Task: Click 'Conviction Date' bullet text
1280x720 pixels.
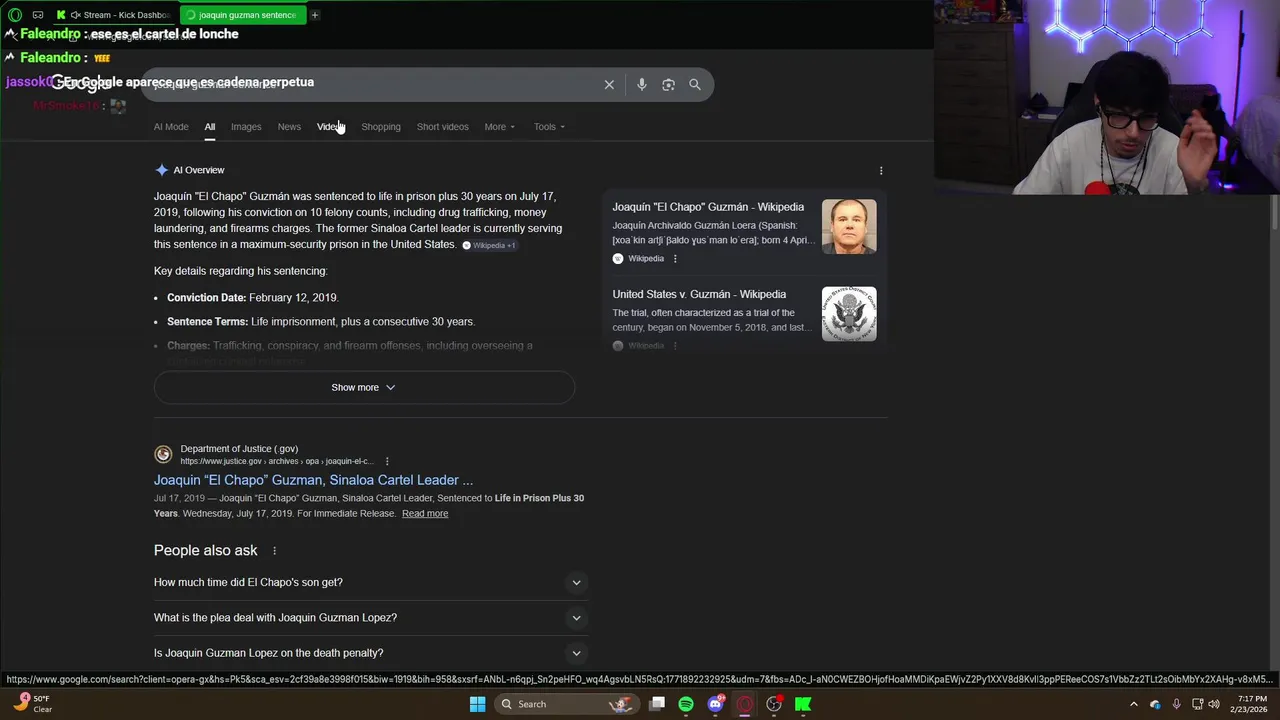Action: (x=253, y=298)
